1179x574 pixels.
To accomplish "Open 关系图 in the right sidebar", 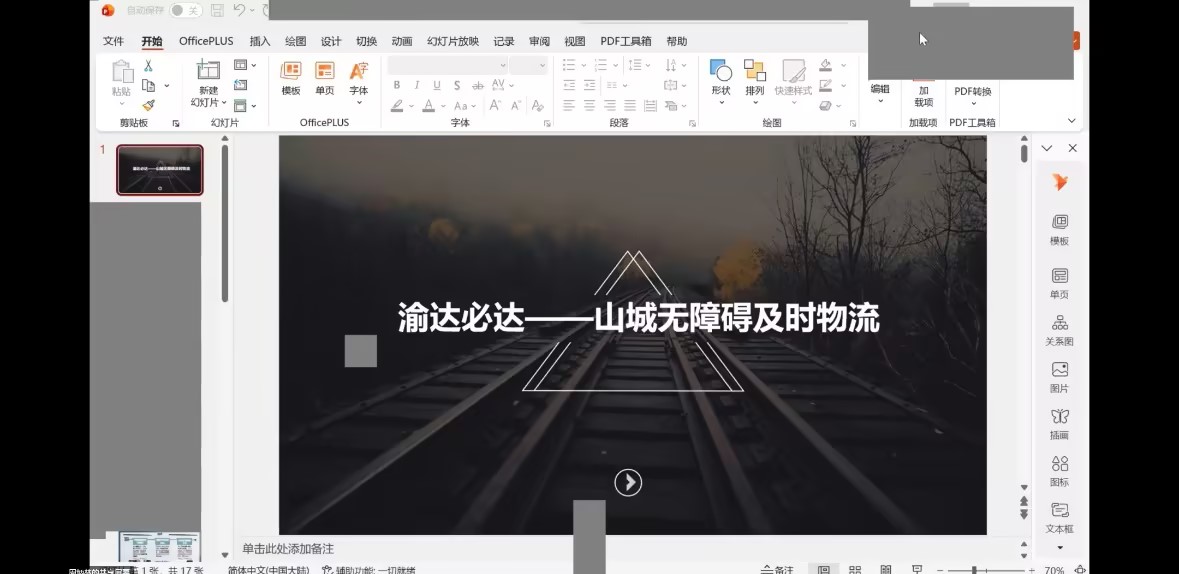I will [x=1059, y=329].
